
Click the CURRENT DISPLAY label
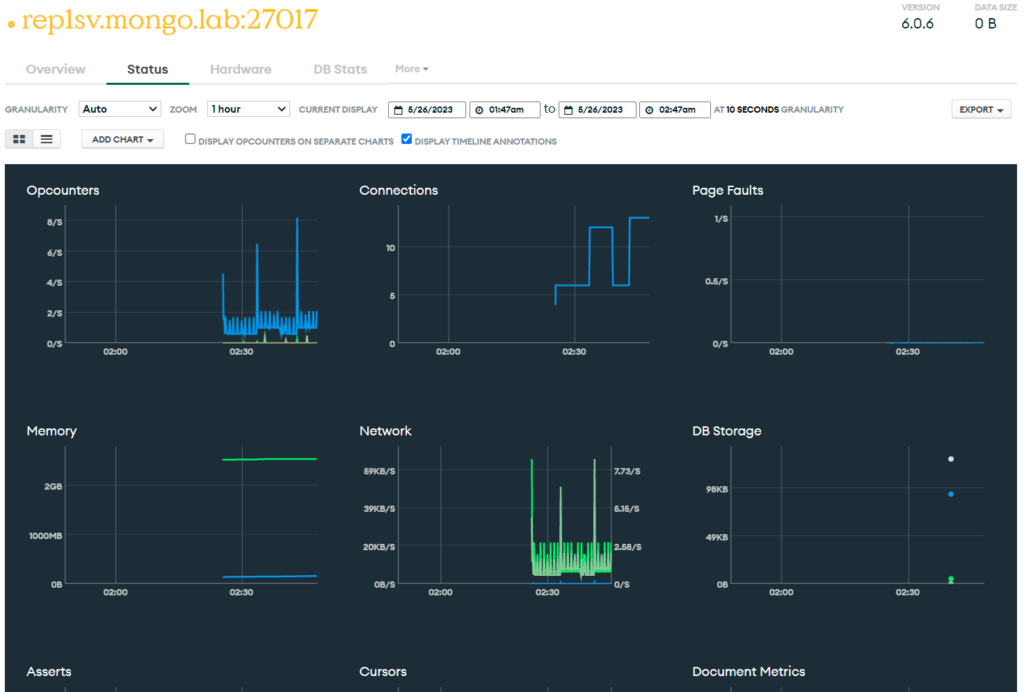(x=338, y=110)
